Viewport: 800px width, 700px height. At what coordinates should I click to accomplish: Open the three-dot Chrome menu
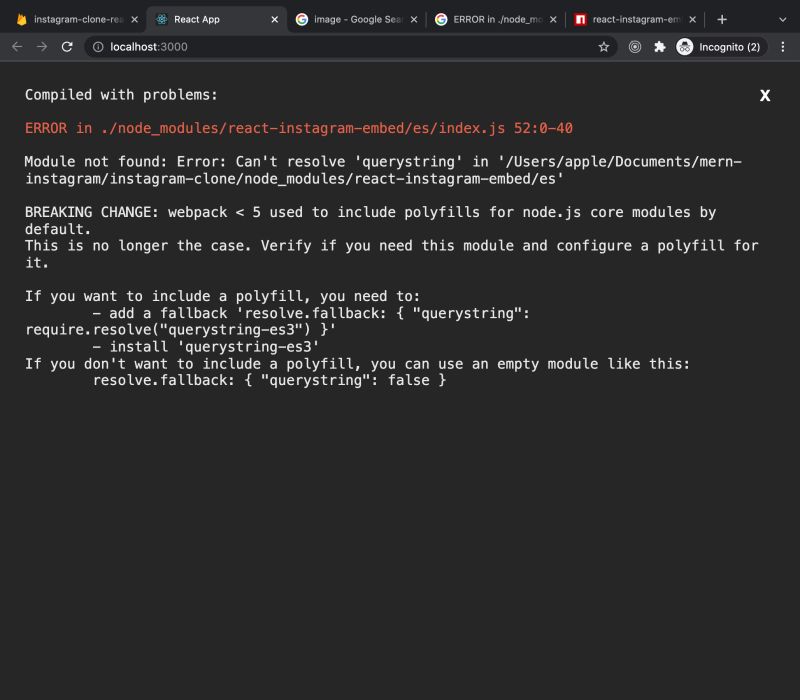784,46
